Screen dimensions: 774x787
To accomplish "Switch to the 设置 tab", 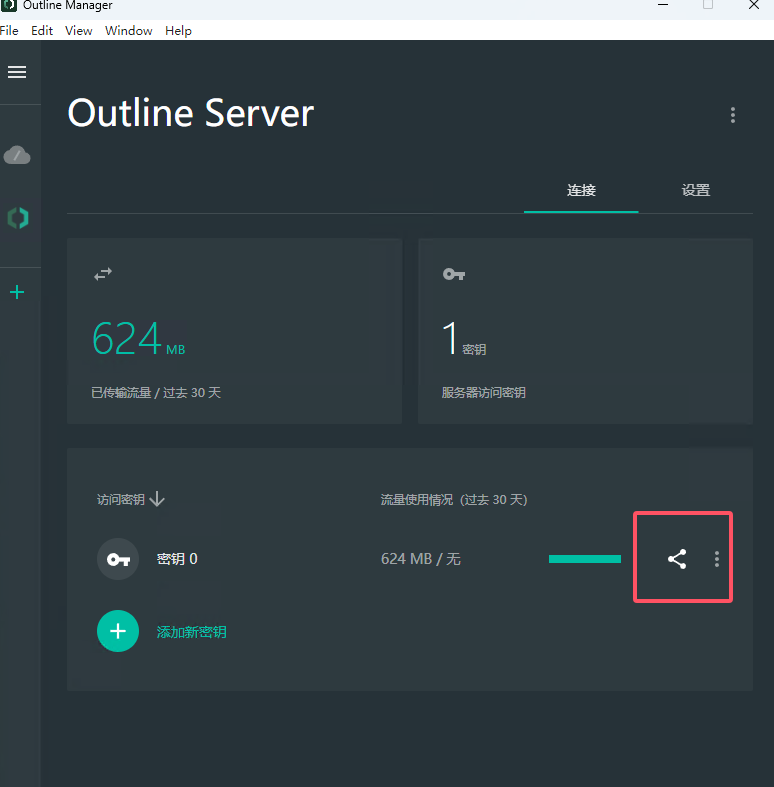I will click(x=696, y=191).
